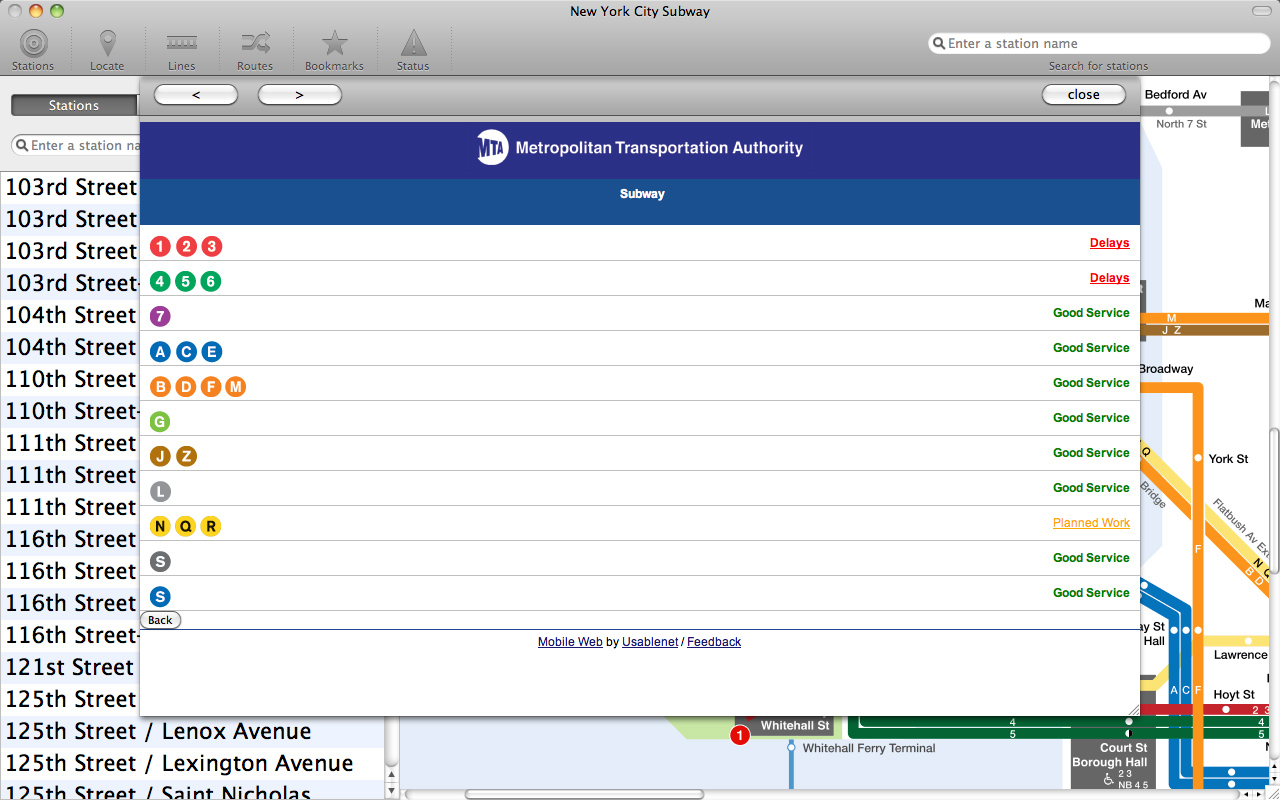Click the station list scrollbar down arrow
Image resolution: width=1280 pixels, height=800 pixels.
pyautogui.click(x=392, y=790)
